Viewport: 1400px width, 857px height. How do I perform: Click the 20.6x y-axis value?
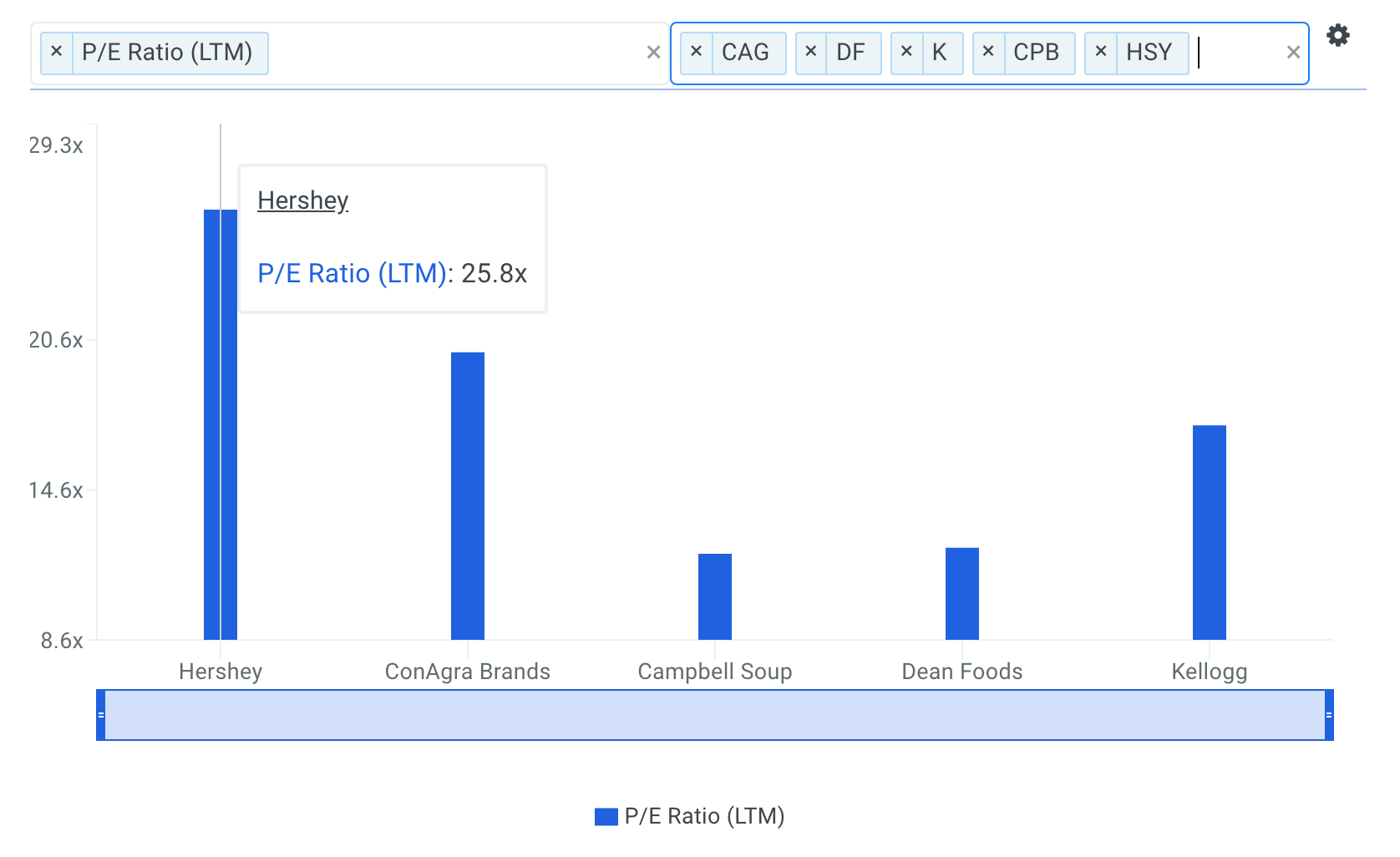coord(56,340)
